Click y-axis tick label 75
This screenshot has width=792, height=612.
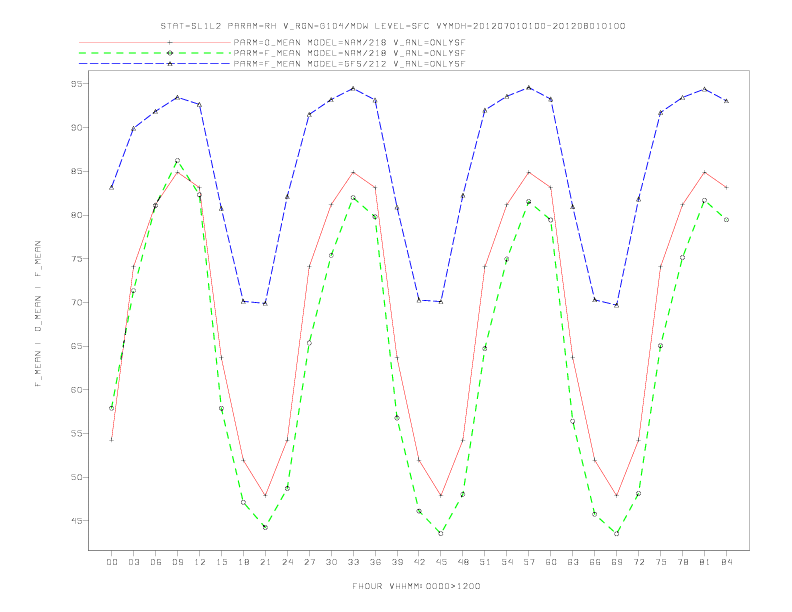pyautogui.click(x=77, y=259)
